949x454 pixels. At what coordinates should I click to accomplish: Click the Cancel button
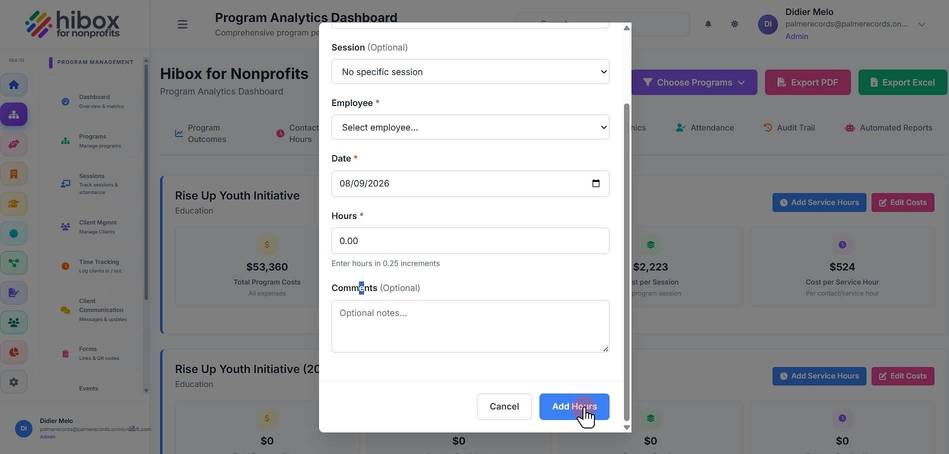504,407
